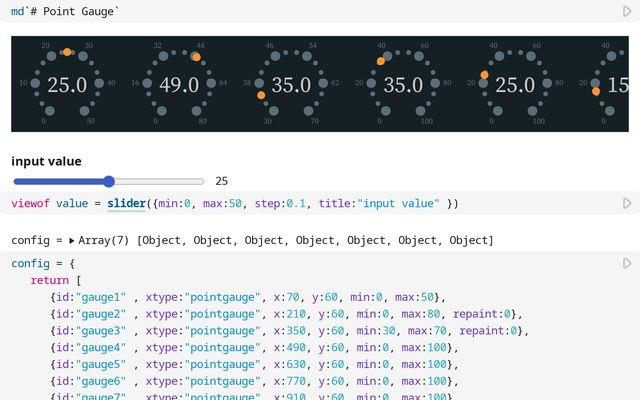Run the md Point Gauge cell
The image size is (640, 400).
coord(627,11)
